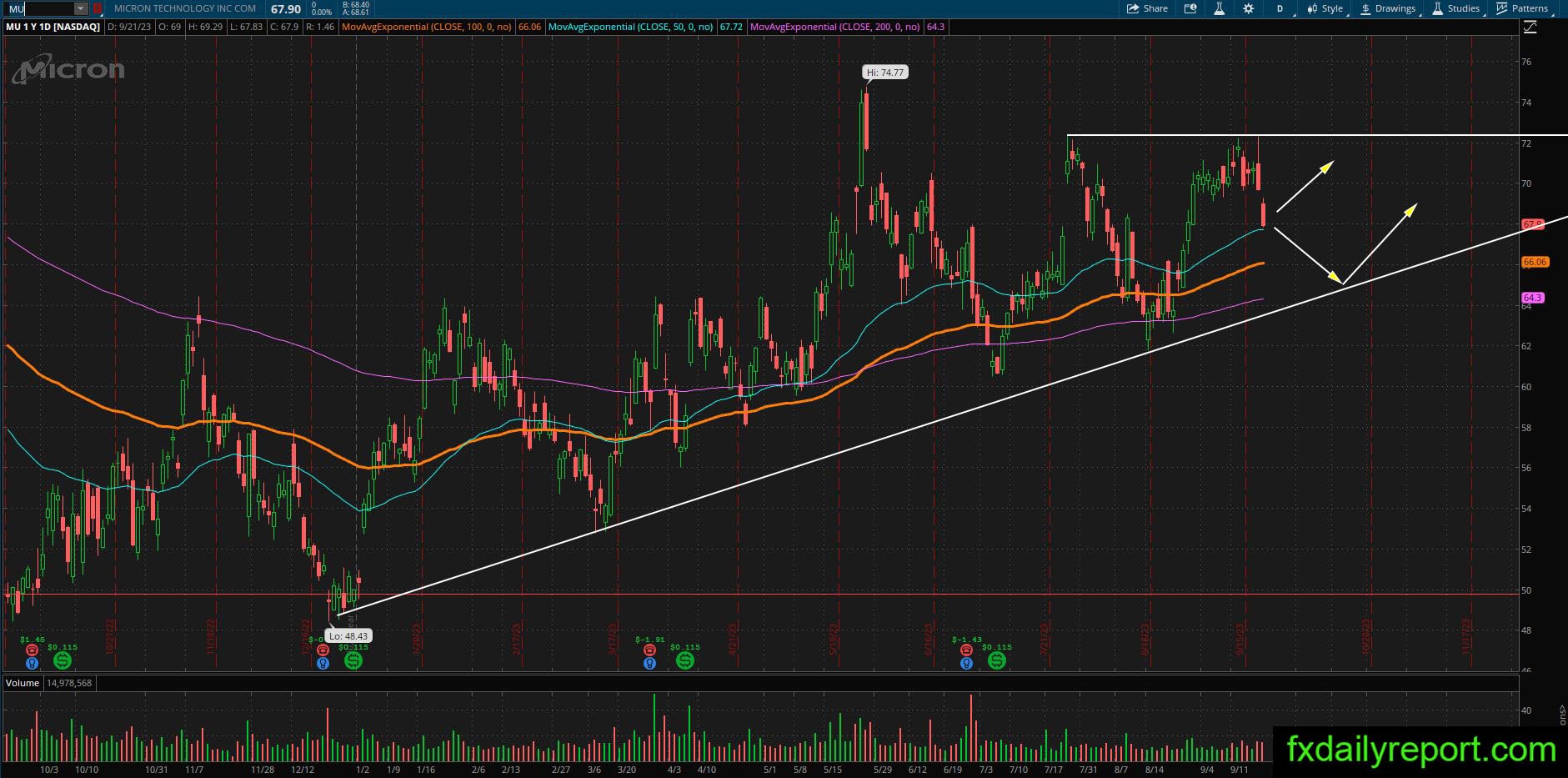Open Edit Studies via the lone flask icon
The height and width of the screenshot is (778, 1568).
tap(1219, 8)
